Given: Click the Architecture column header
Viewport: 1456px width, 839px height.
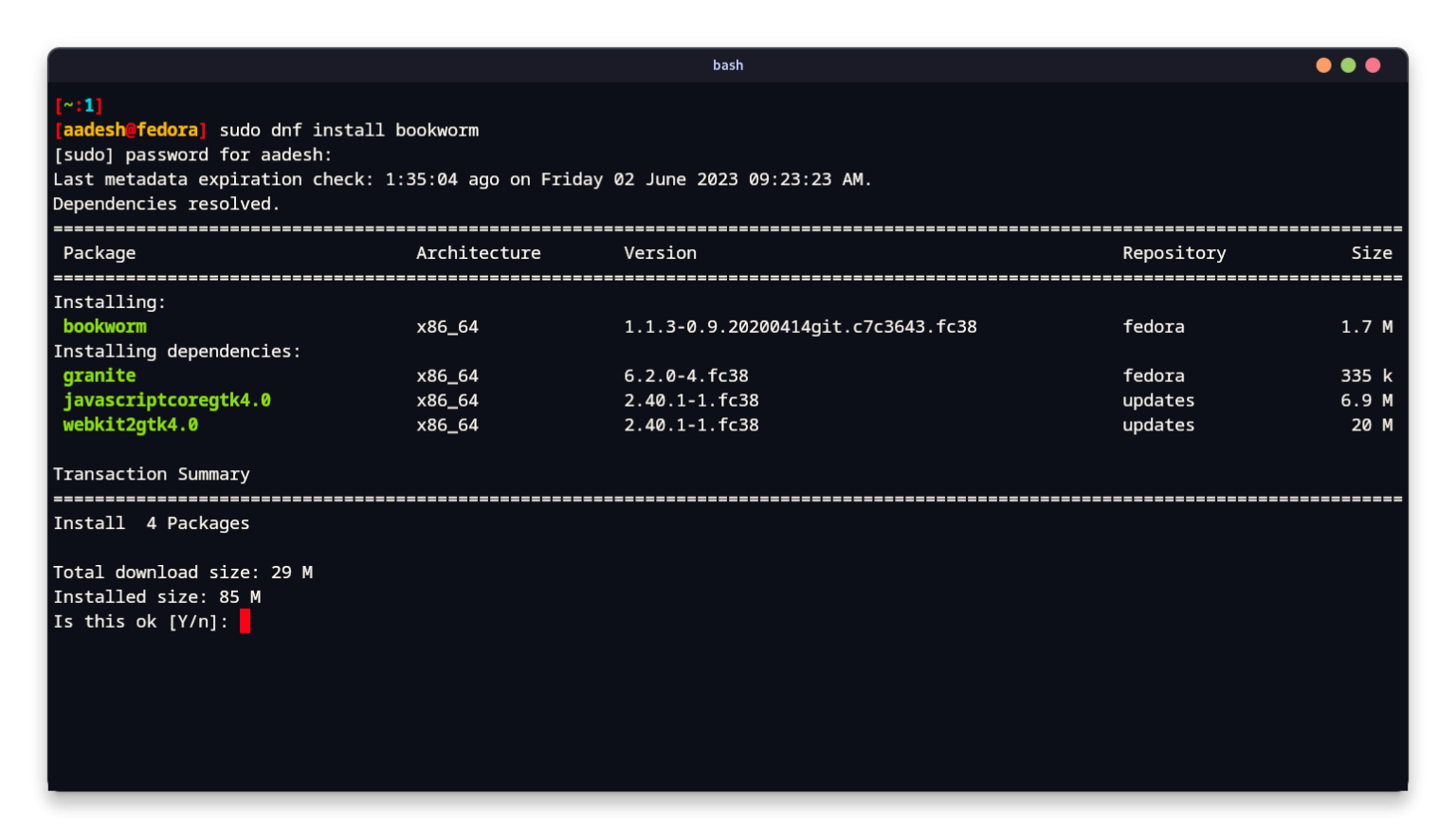Looking at the screenshot, I should tap(478, 252).
